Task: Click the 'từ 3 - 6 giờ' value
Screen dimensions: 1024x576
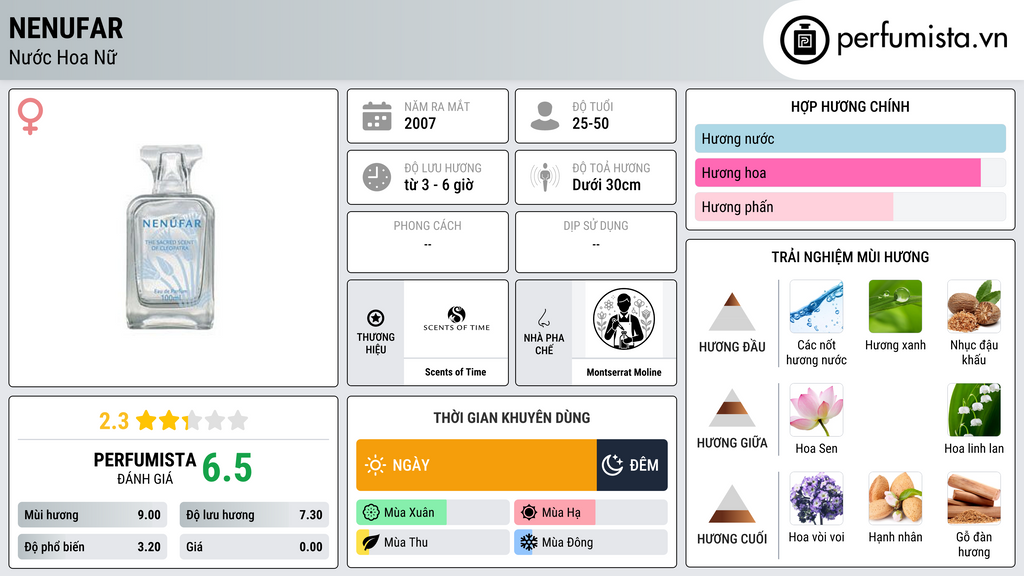Action: 439,185
